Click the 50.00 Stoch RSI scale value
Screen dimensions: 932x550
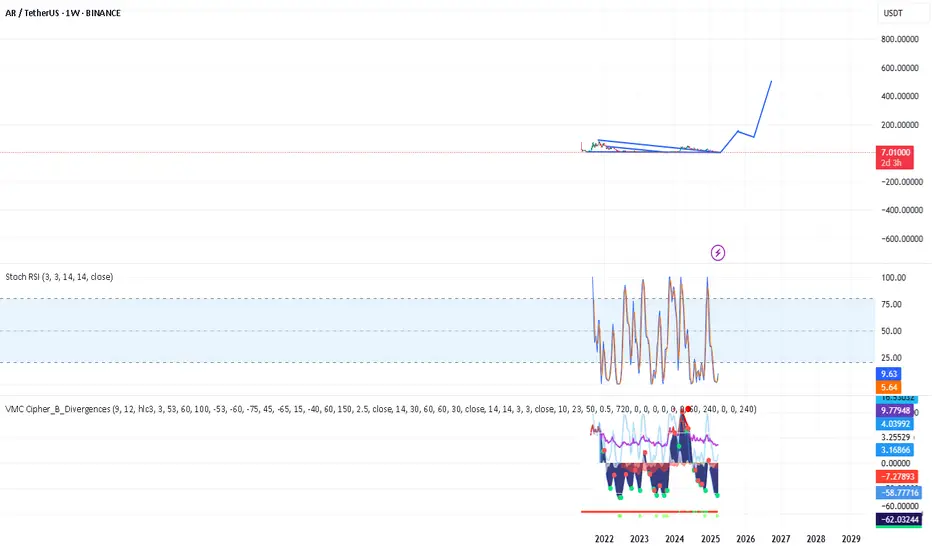pos(892,331)
